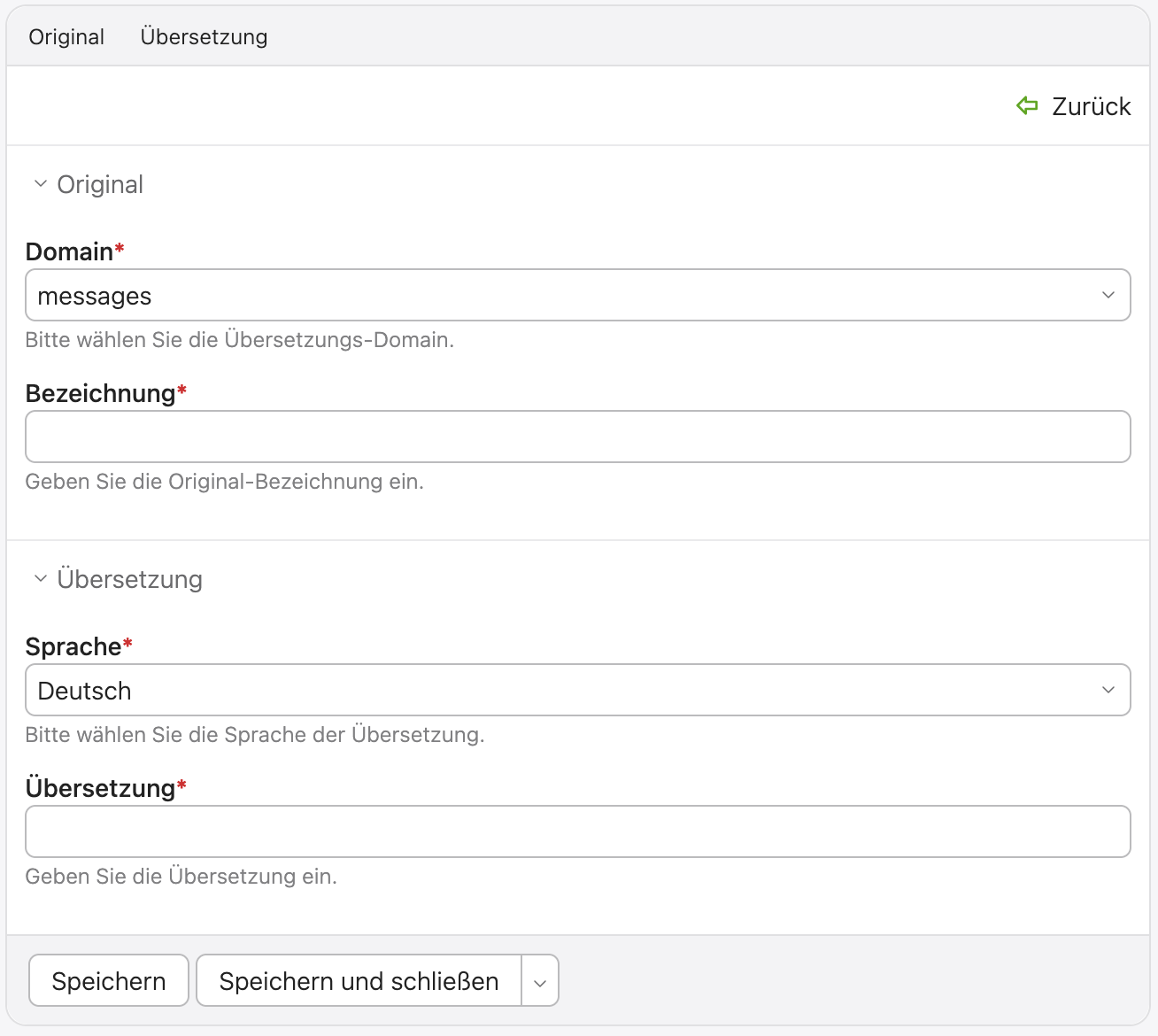Screen dimensions: 1158x1036
Task: Open the Sprache dropdown showing Deutsch
Action: point(567,691)
